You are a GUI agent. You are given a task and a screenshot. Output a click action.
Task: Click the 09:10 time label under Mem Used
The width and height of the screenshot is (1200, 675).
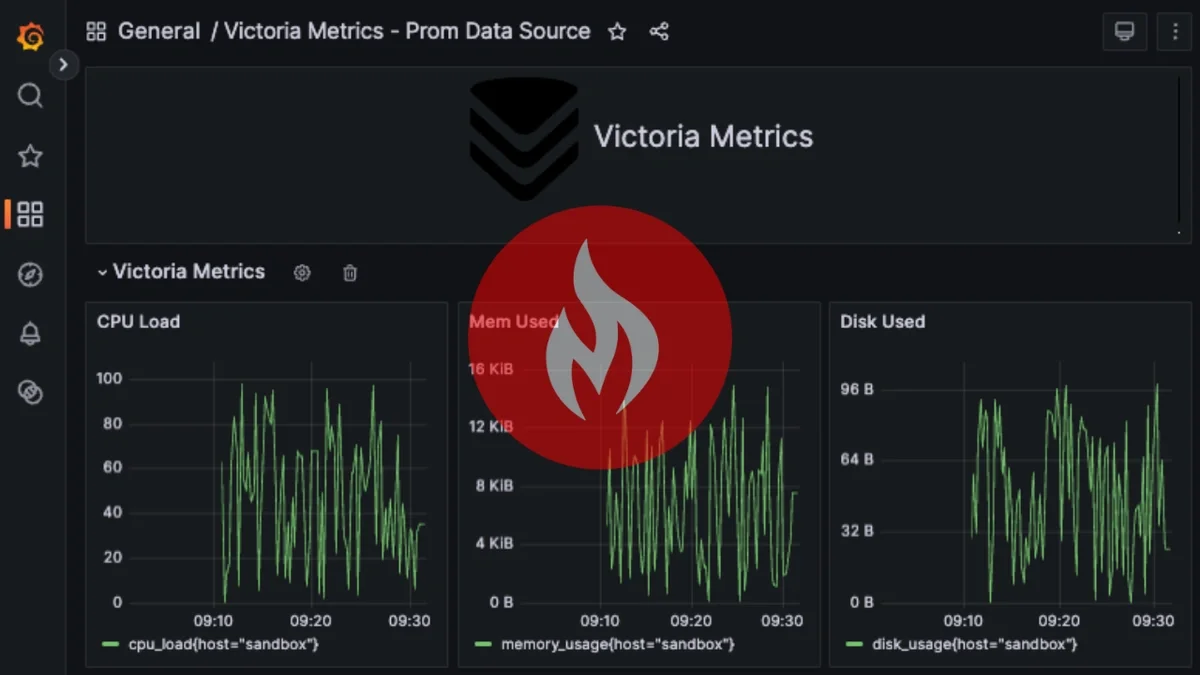600,621
